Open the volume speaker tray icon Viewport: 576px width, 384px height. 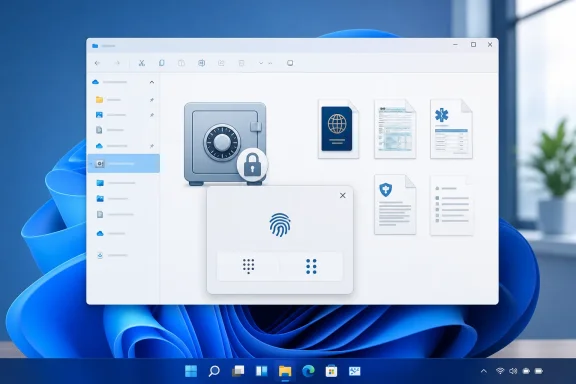(x=513, y=371)
